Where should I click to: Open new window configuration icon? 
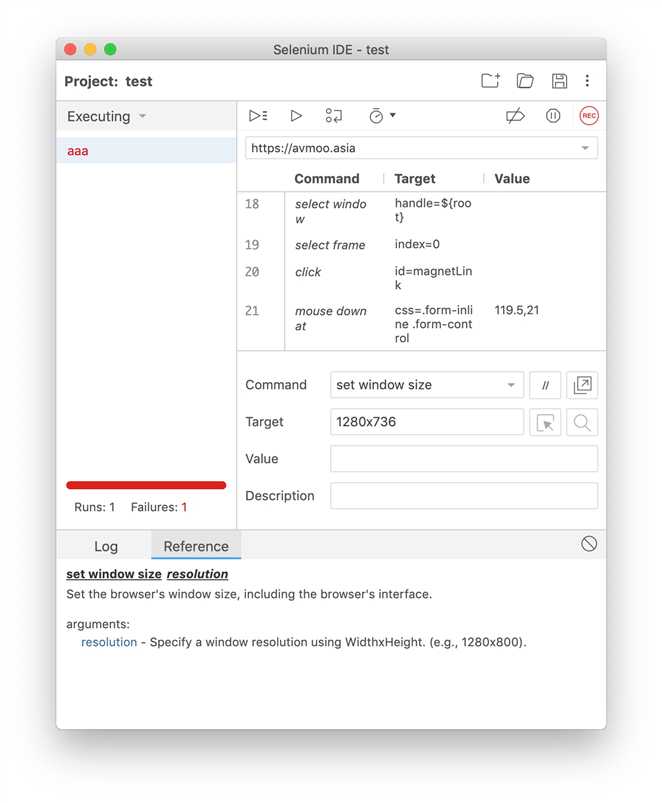[x=582, y=385]
